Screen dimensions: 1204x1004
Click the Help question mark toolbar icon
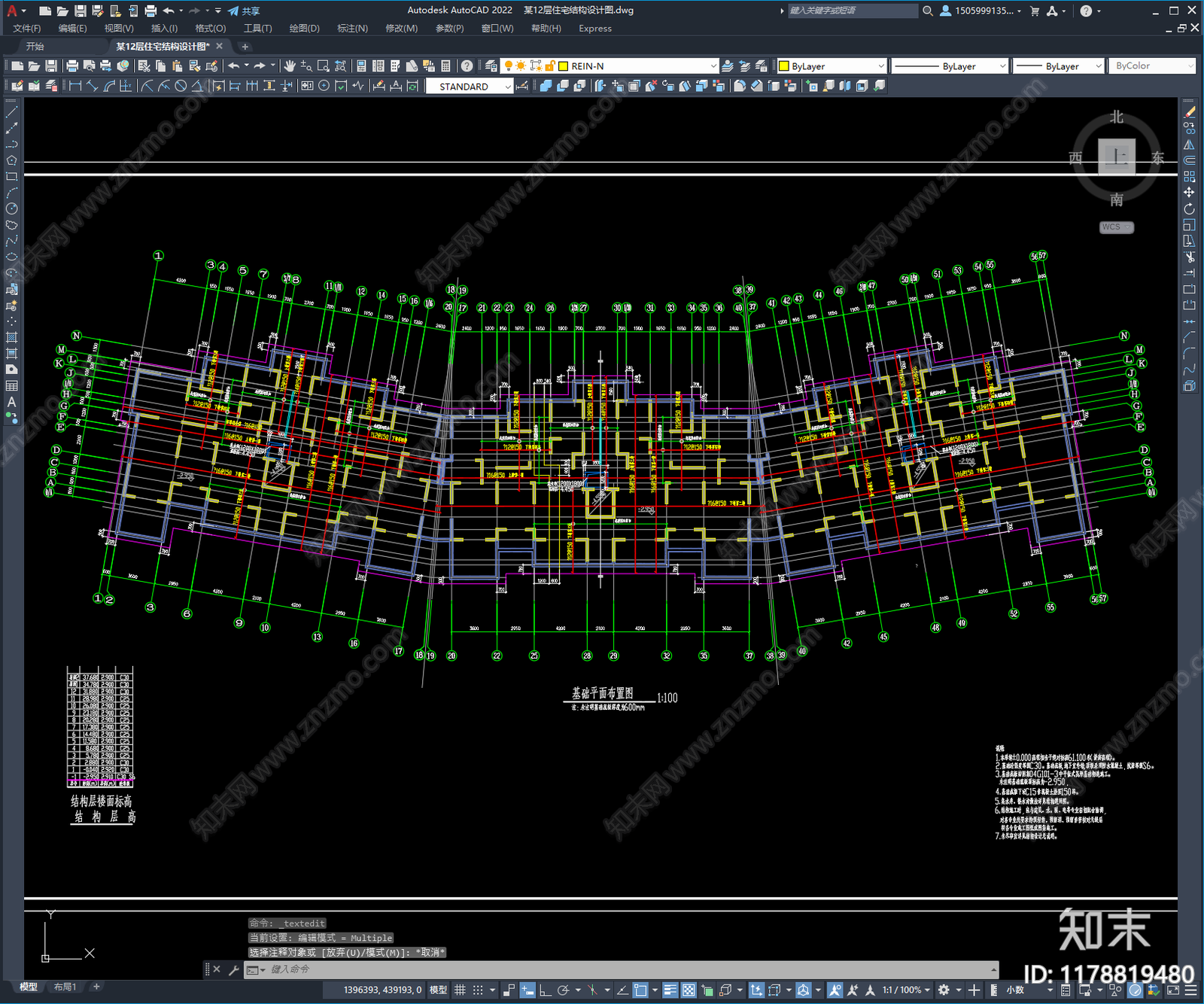click(x=467, y=66)
